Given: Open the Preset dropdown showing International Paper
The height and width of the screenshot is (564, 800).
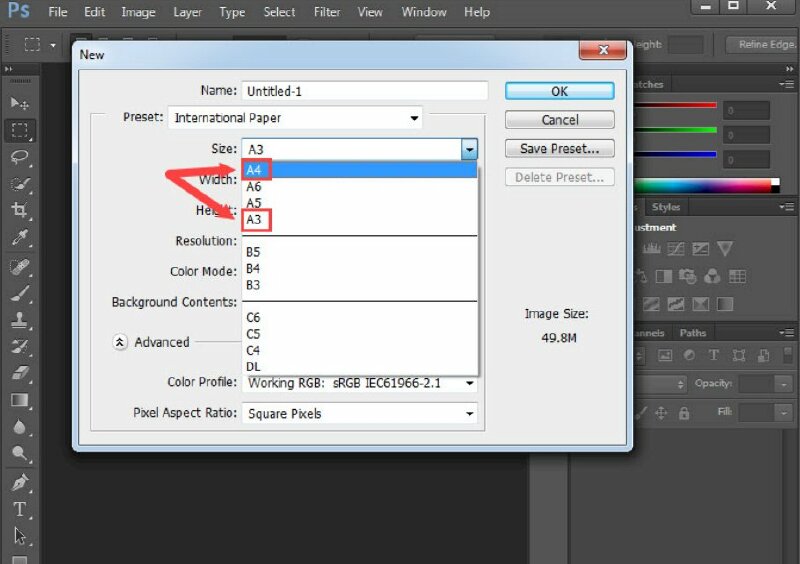Looking at the screenshot, I should (295, 118).
